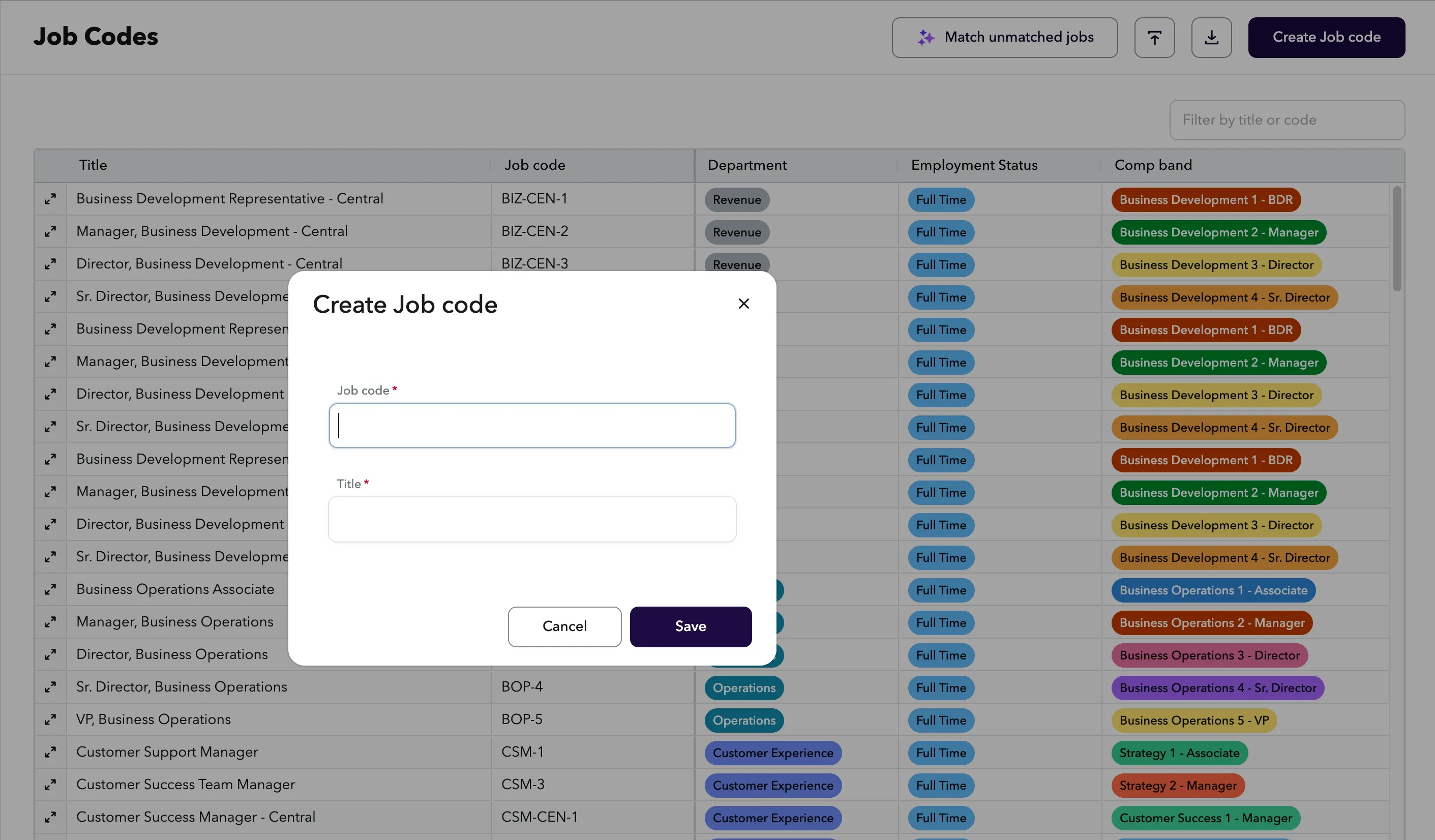Image resolution: width=1435 pixels, height=840 pixels.
Task: Open the Create Job code button in header
Action: tap(1326, 37)
